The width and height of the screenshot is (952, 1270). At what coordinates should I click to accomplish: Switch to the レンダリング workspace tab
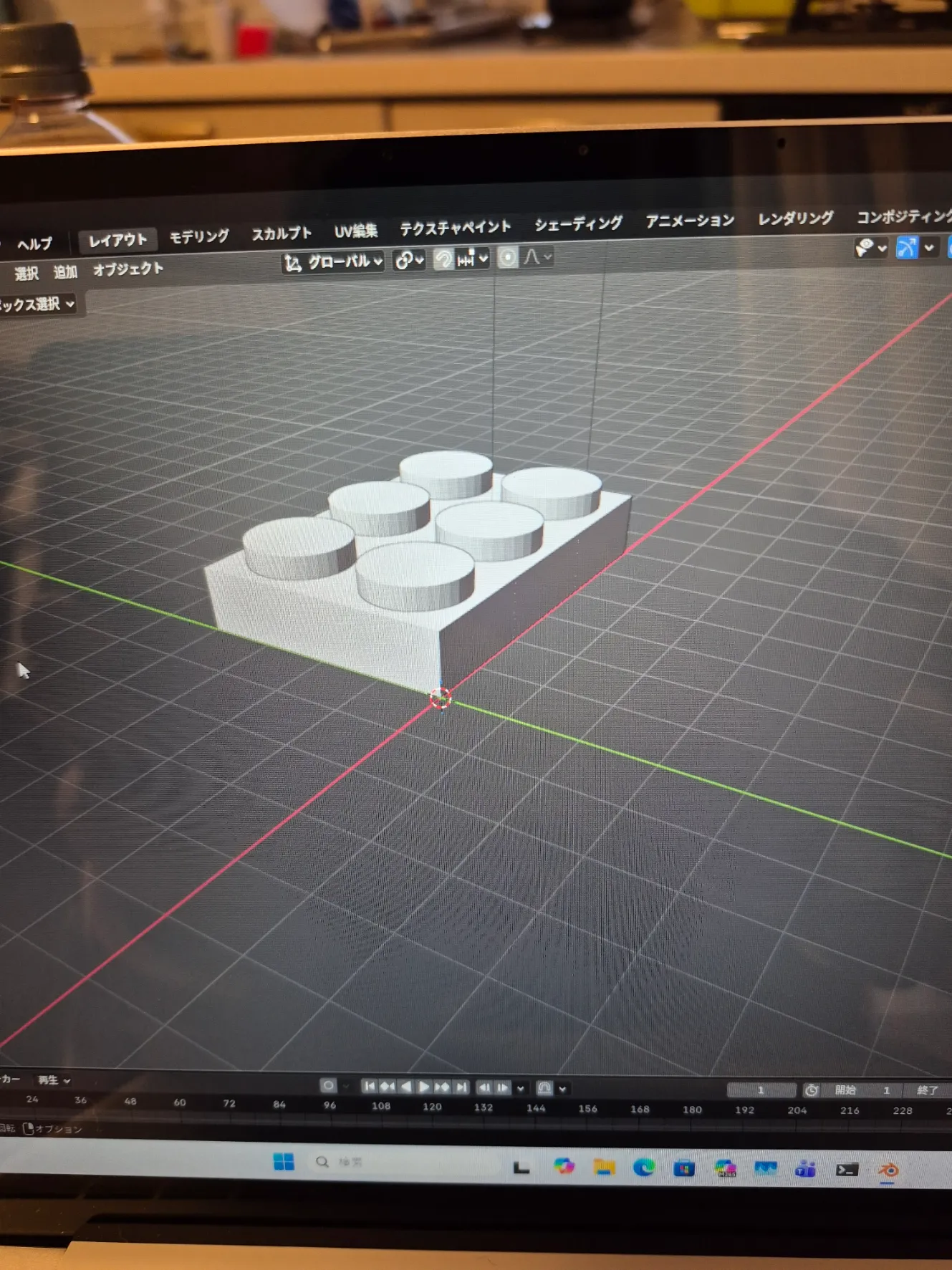796,218
